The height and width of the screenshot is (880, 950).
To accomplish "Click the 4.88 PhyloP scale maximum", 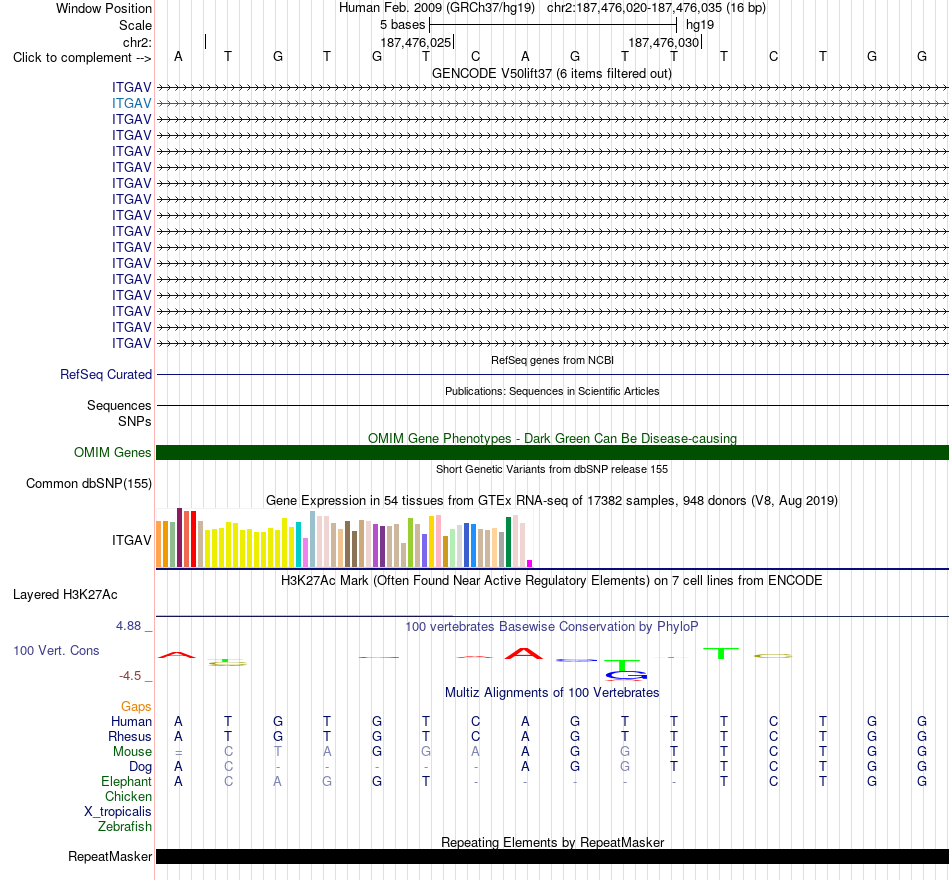I will pyautogui.click(x=128, y=625).
